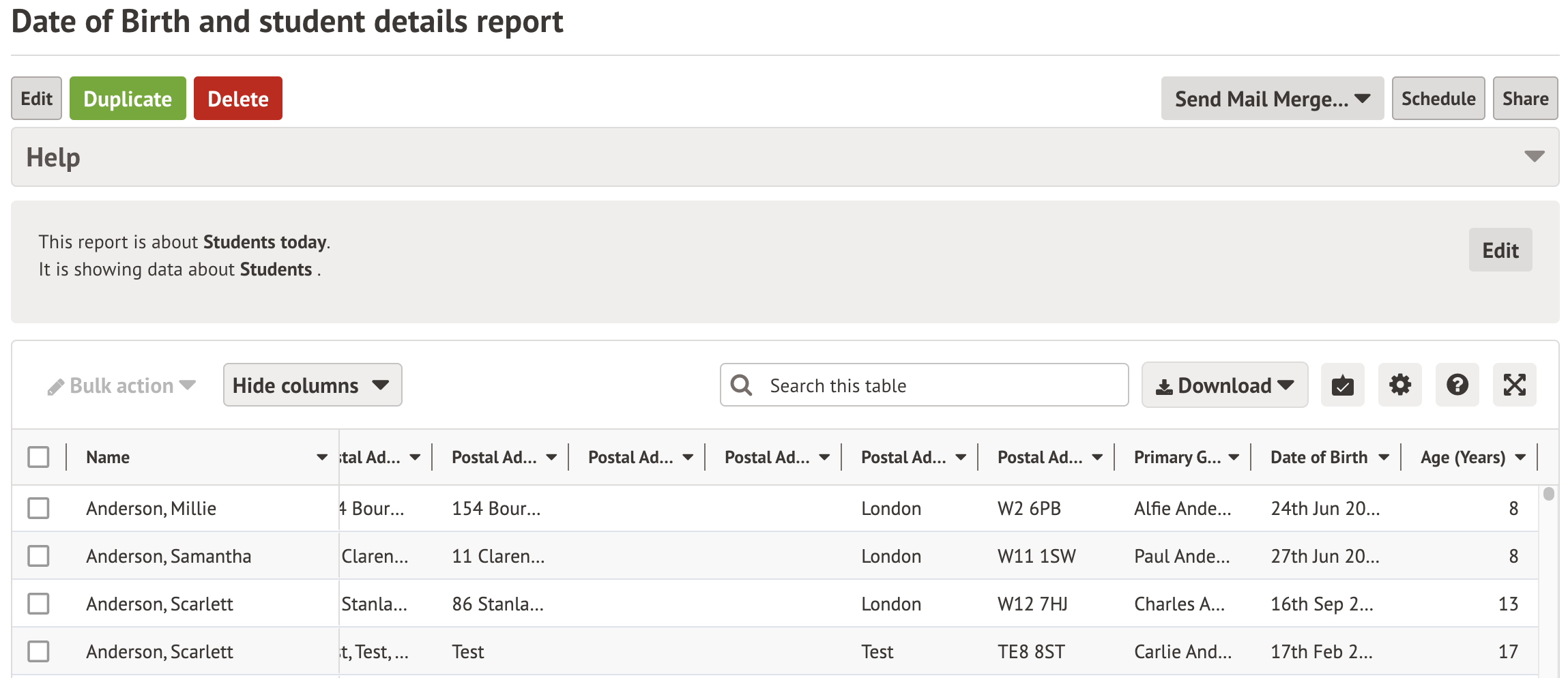
Task: Select checkbox for Anderson, Millie
Action: pyautogui.click(x=38, y=508)
